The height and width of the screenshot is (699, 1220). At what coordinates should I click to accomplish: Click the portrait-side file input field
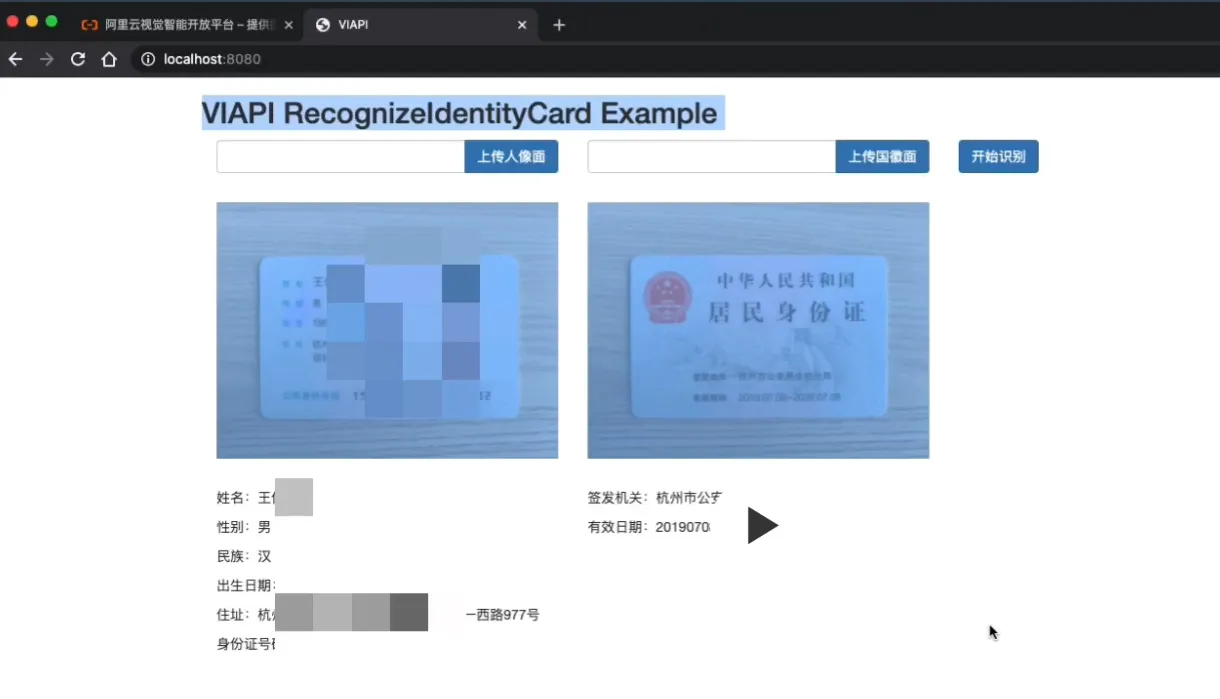click(x=341, y=157)
